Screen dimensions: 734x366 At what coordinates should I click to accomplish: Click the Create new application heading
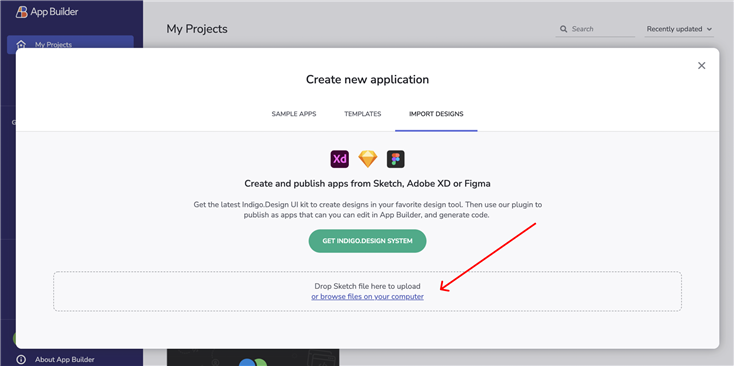click(367, 79)
